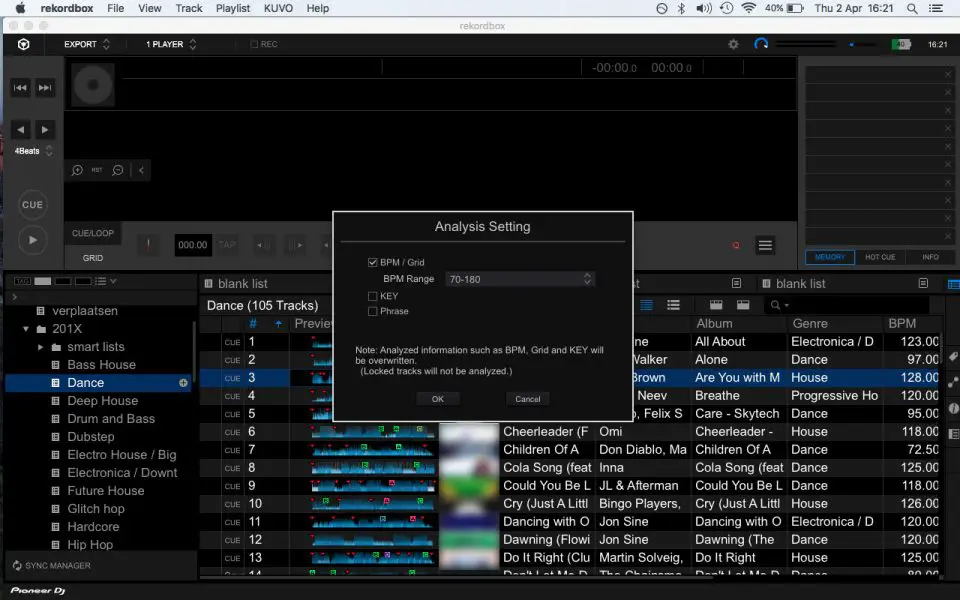Select the Deep House playlist
The height and width of the screenshot is (600, 960).
[102, 401]
